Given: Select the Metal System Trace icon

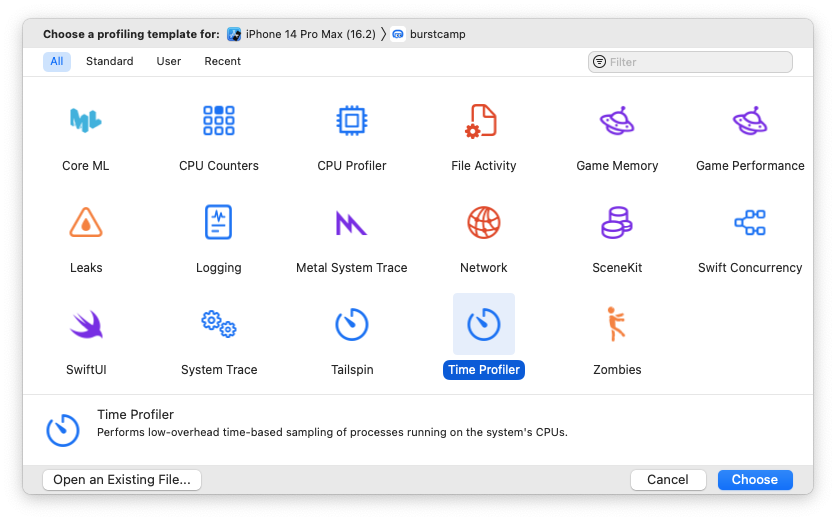Looking at the screenshot, I should [351, 223].
